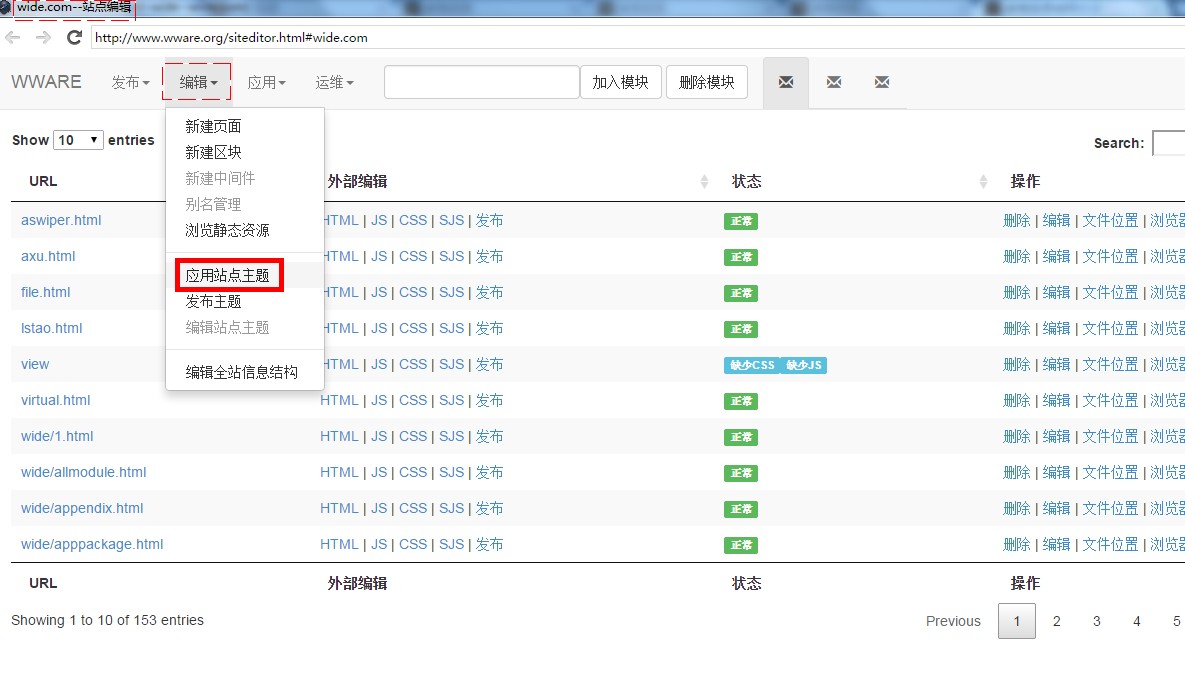Sort by 外部编辑 column sort arrows
Image resolution: width=1185 pixels, height=683 pixels.
[x=704, y=182]
